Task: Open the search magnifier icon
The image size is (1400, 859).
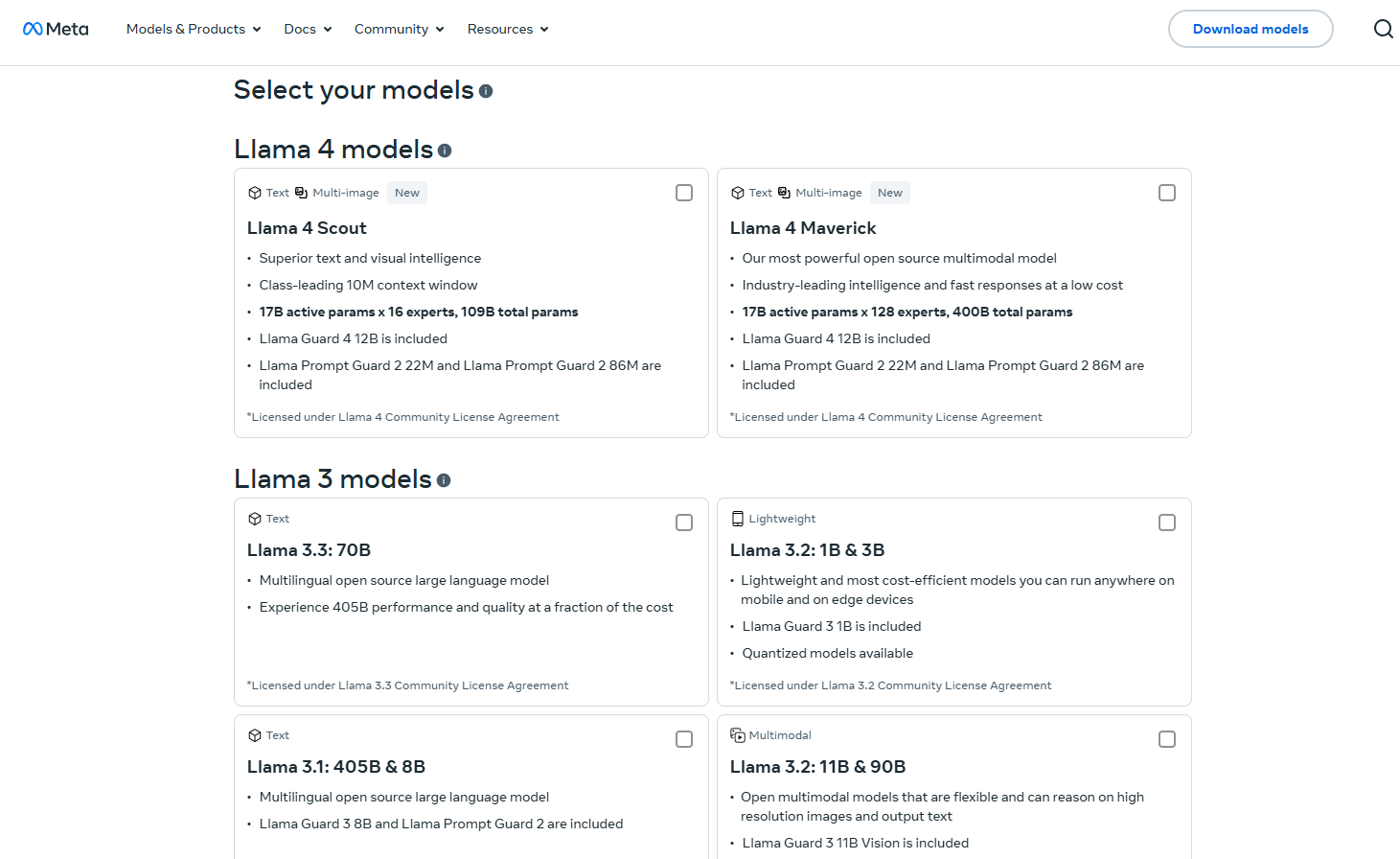Action: pos(1383,29)
